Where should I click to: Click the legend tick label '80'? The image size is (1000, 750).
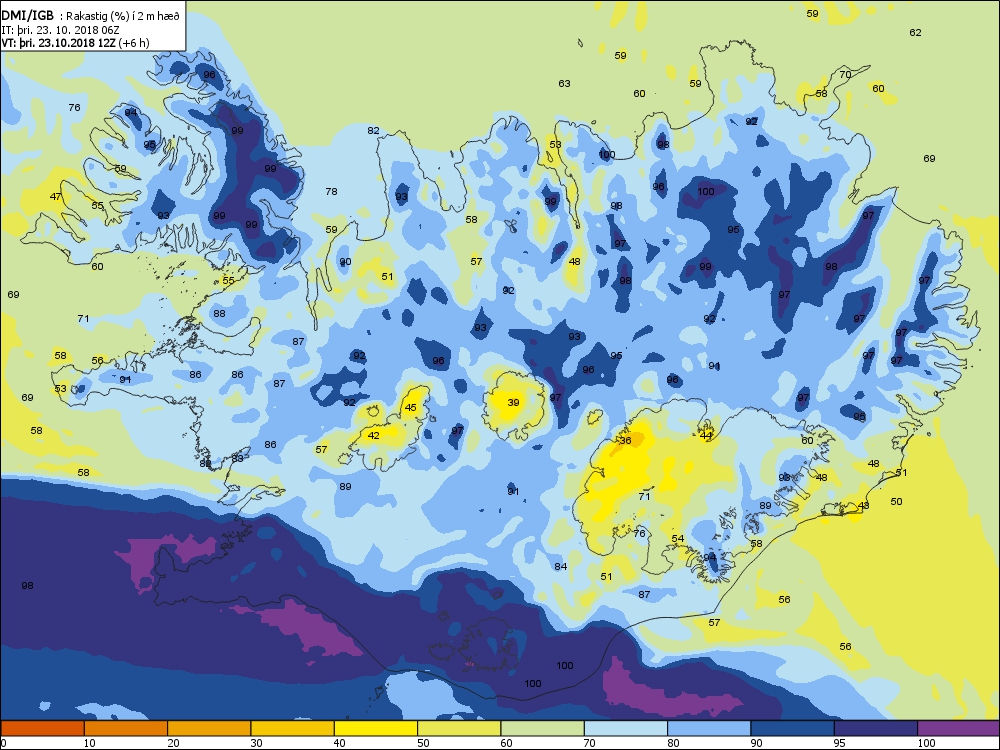pyautogui.click(x=673, y=743)
